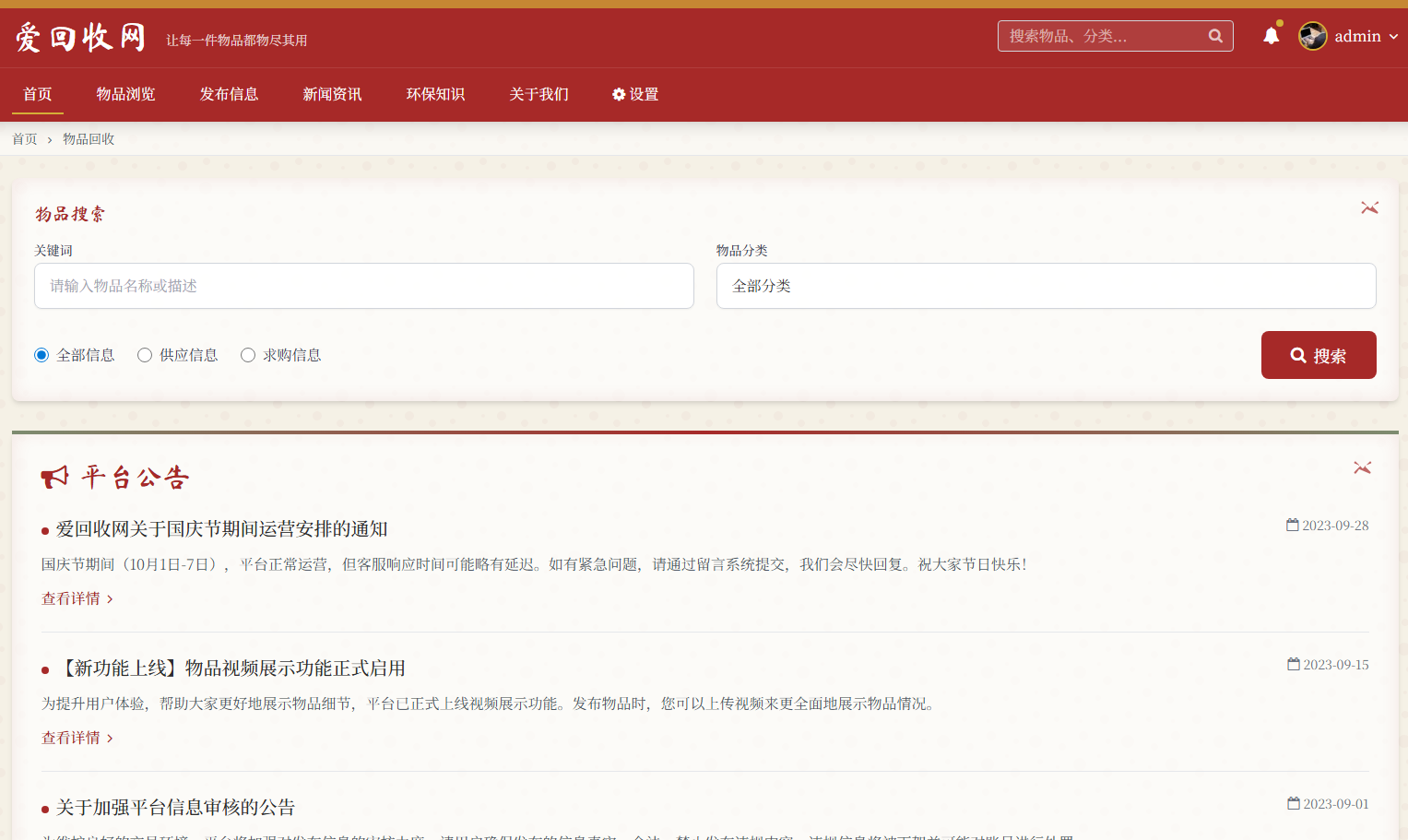Select the 供应信息 radio button

(x=145, y=355)
